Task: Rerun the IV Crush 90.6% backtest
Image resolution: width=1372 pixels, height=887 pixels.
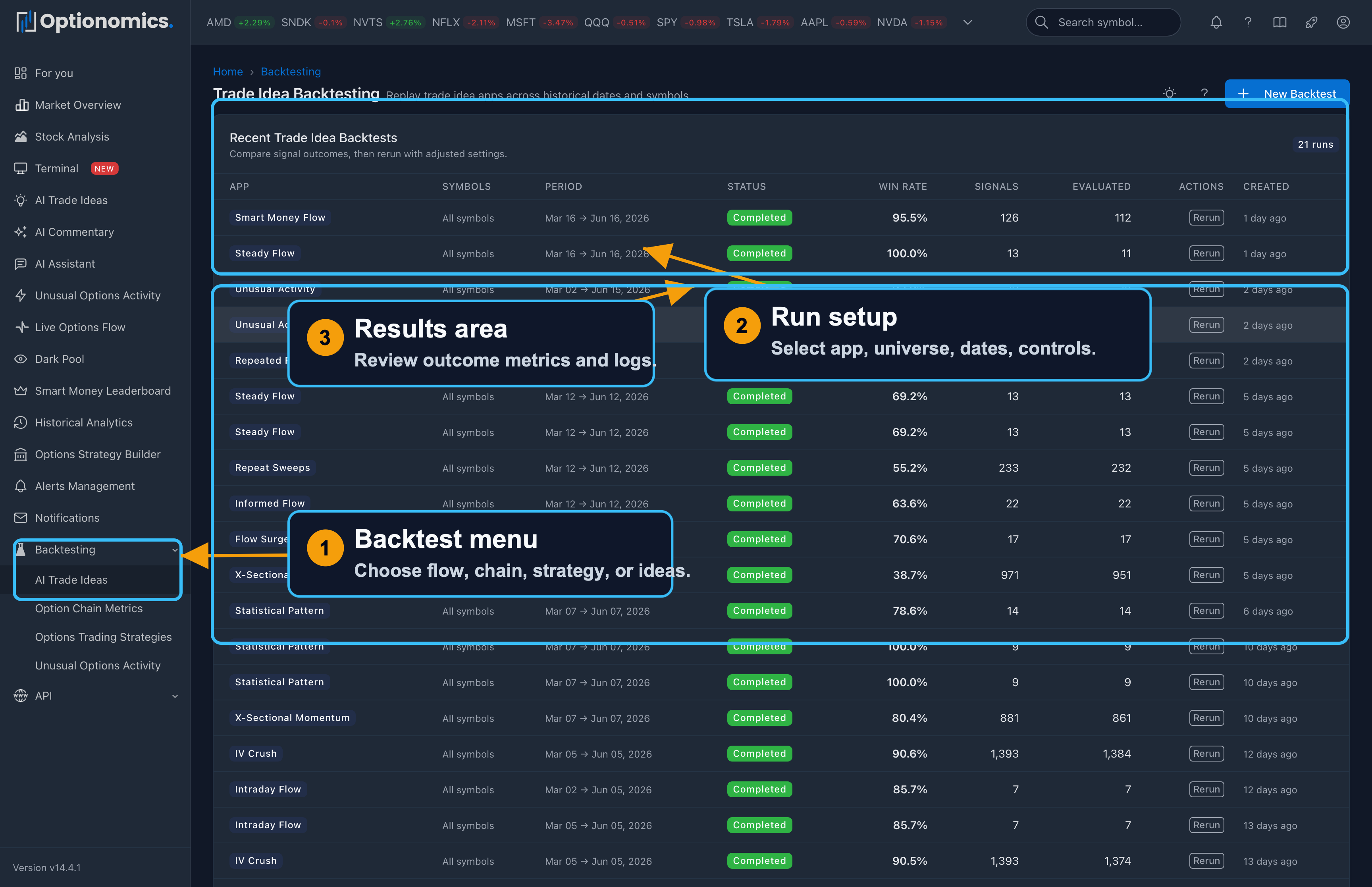Action: (1206, 753)
